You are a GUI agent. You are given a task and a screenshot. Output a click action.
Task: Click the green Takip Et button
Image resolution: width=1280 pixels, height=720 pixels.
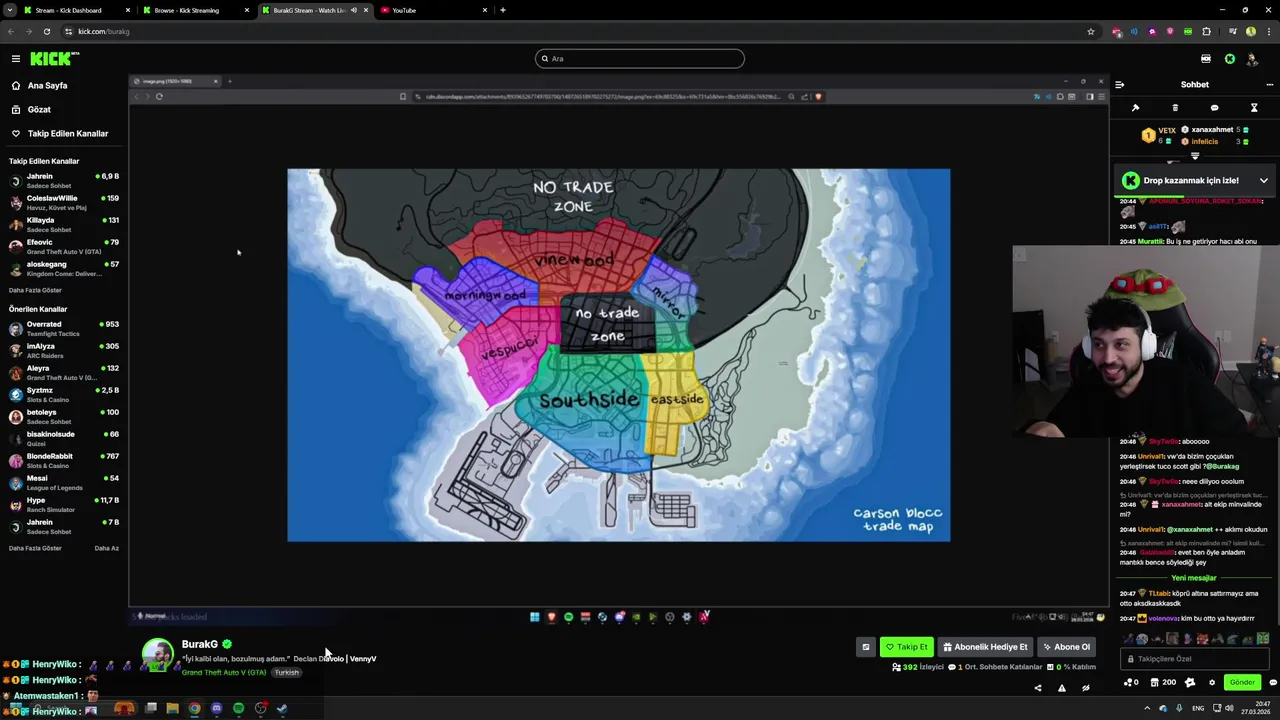(906, 647)
